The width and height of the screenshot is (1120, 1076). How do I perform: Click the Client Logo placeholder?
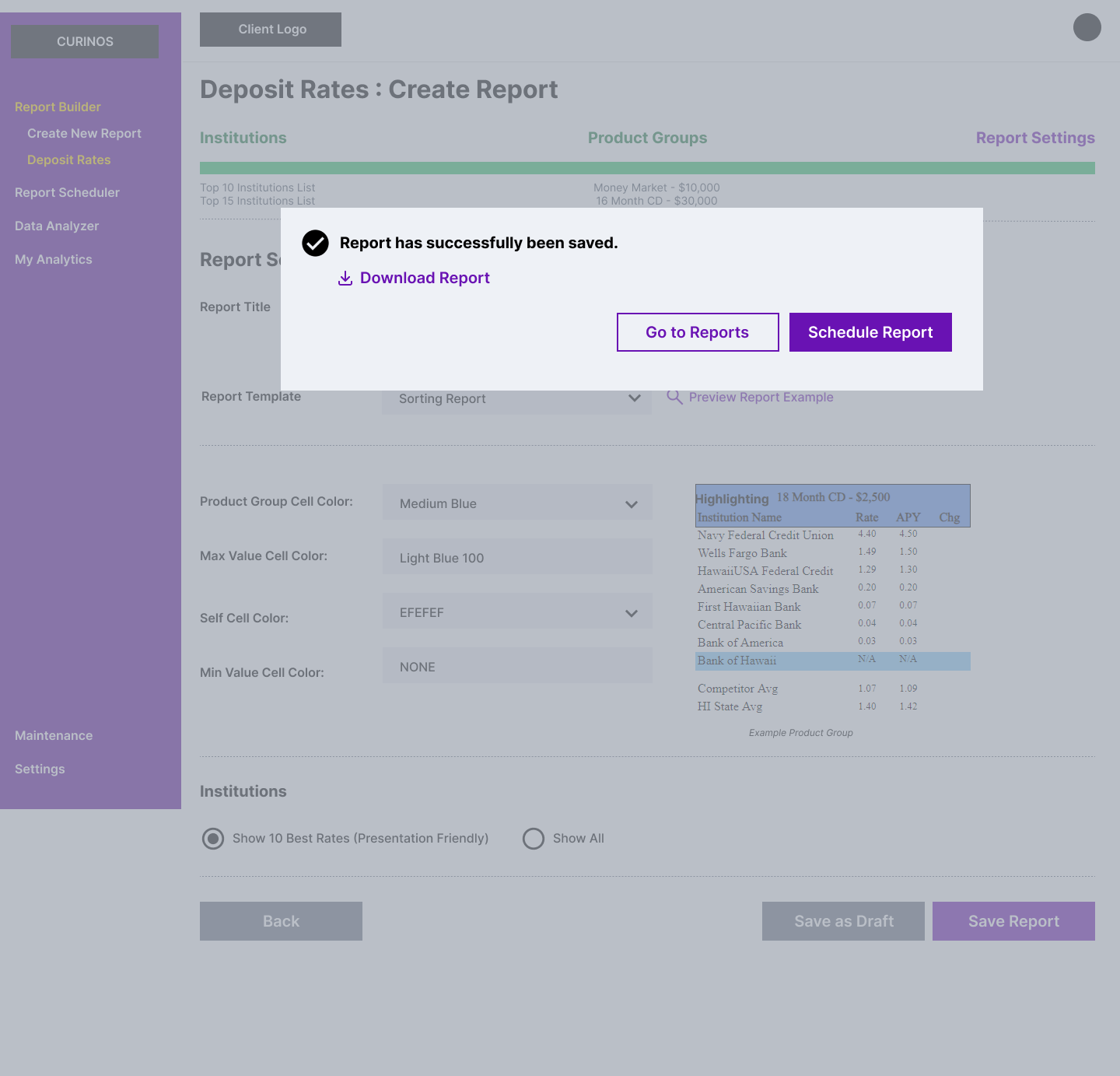click(x=271, y=30)
